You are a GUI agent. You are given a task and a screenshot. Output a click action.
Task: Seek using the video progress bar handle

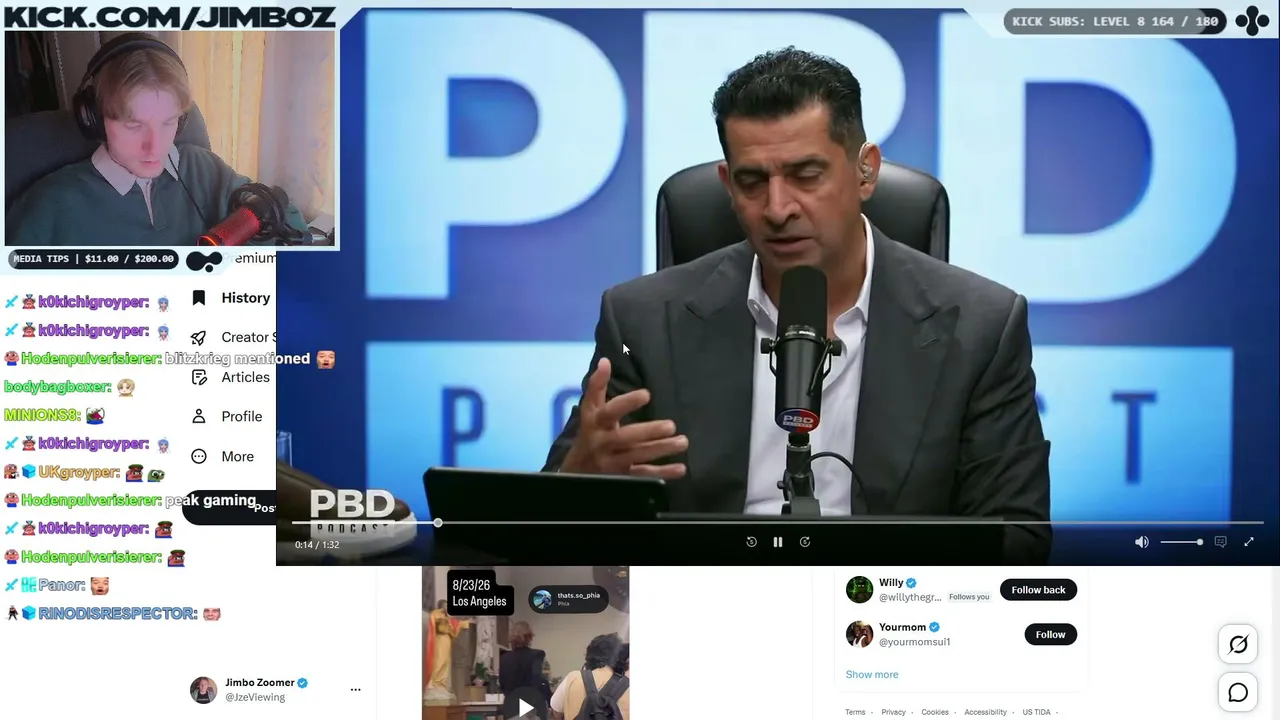438,523
